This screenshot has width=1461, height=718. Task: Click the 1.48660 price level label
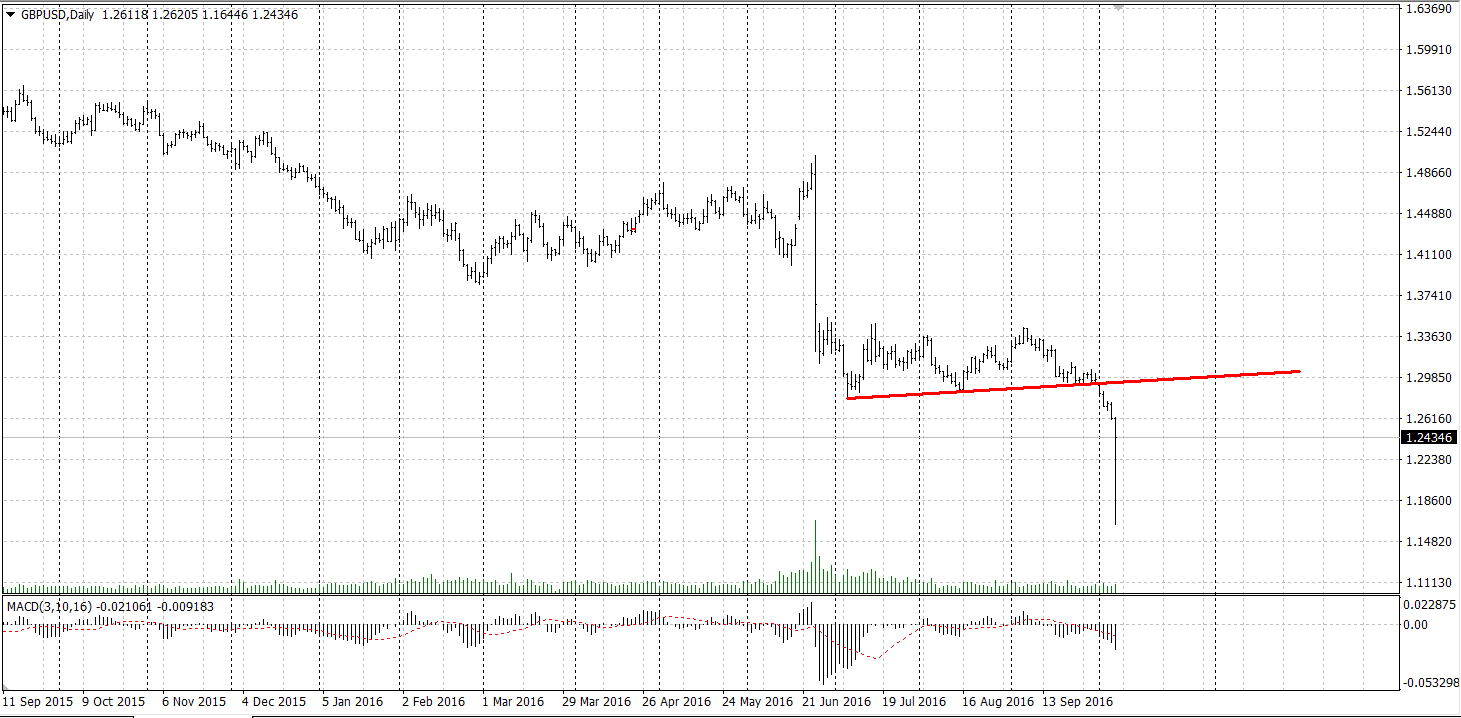(1428, 172)
